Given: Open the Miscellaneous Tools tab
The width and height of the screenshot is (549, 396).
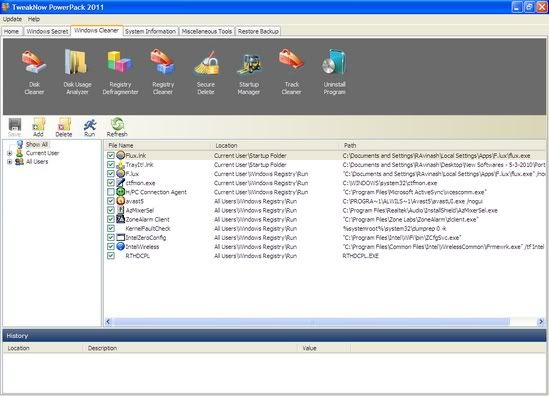Looking at the screenshot, I should pyautogui.click(x=207, y=31).
